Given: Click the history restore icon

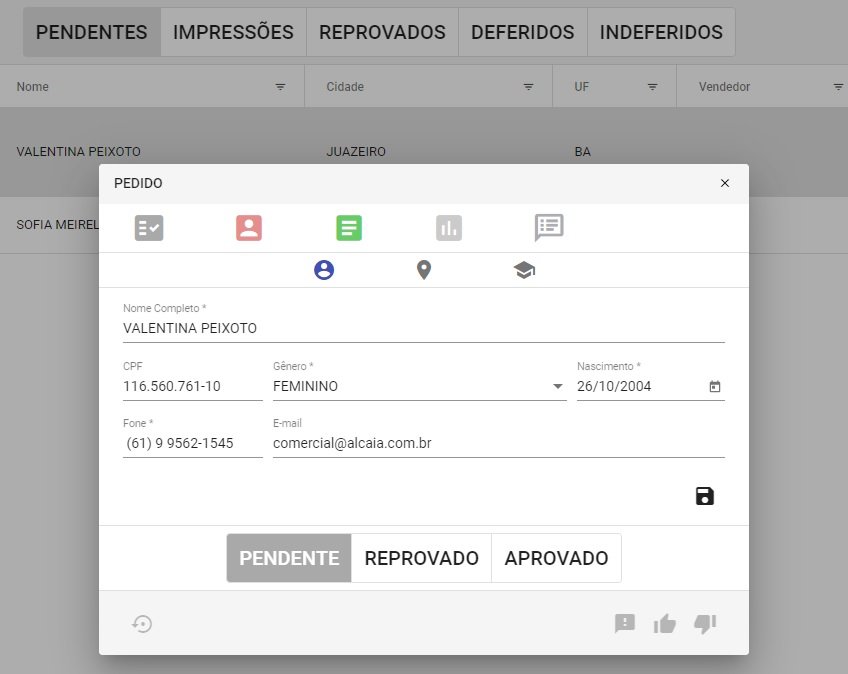Looking at the screenshot, I should pyautogui.click(x=142, y=624).
